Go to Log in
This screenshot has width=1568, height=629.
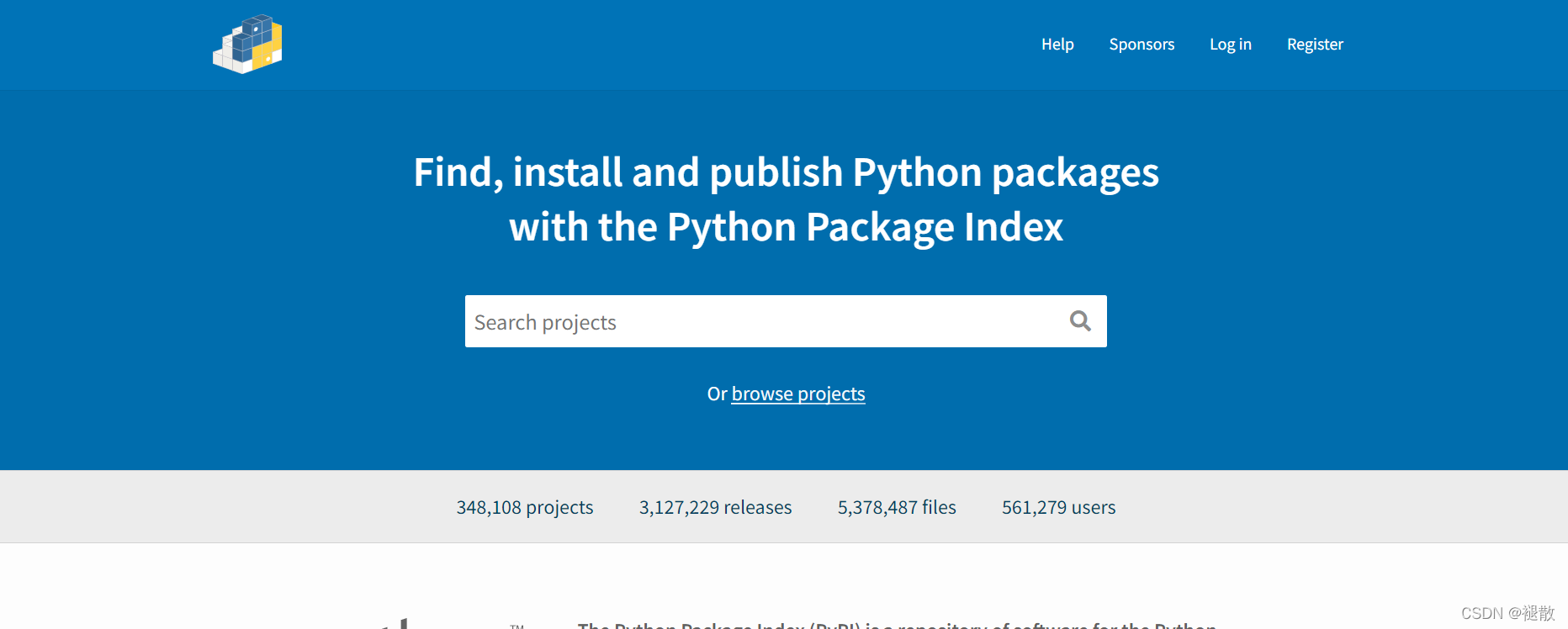pyautogui.click(x=1230, y=45)
